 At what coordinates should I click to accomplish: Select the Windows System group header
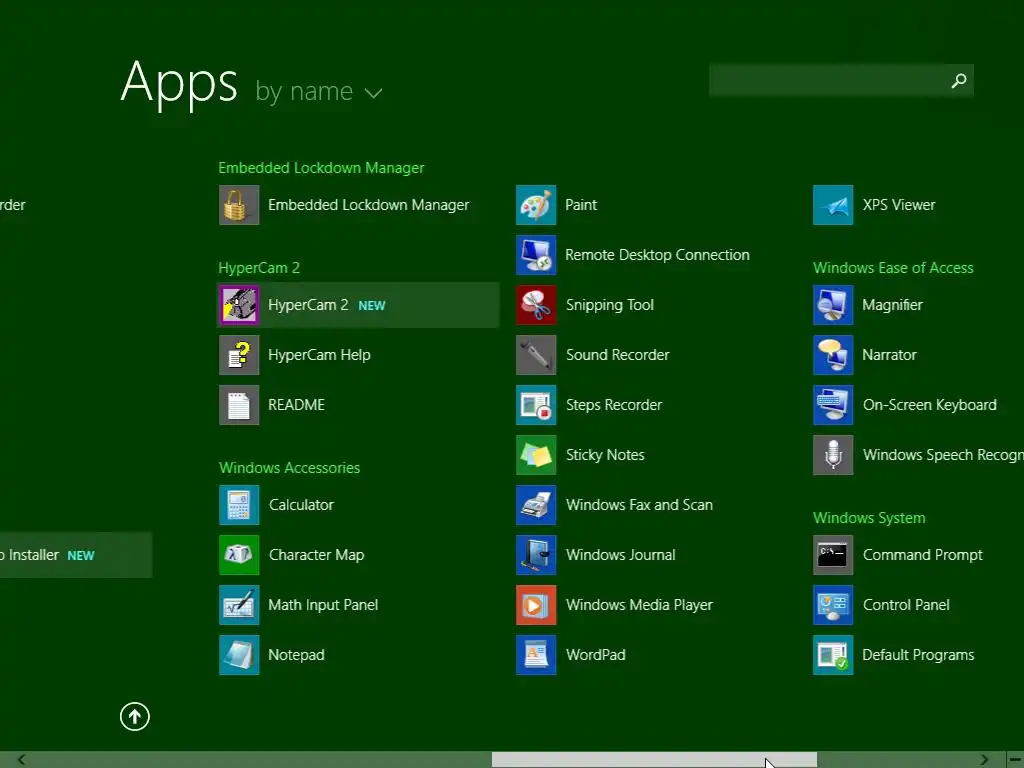point(869,518)
